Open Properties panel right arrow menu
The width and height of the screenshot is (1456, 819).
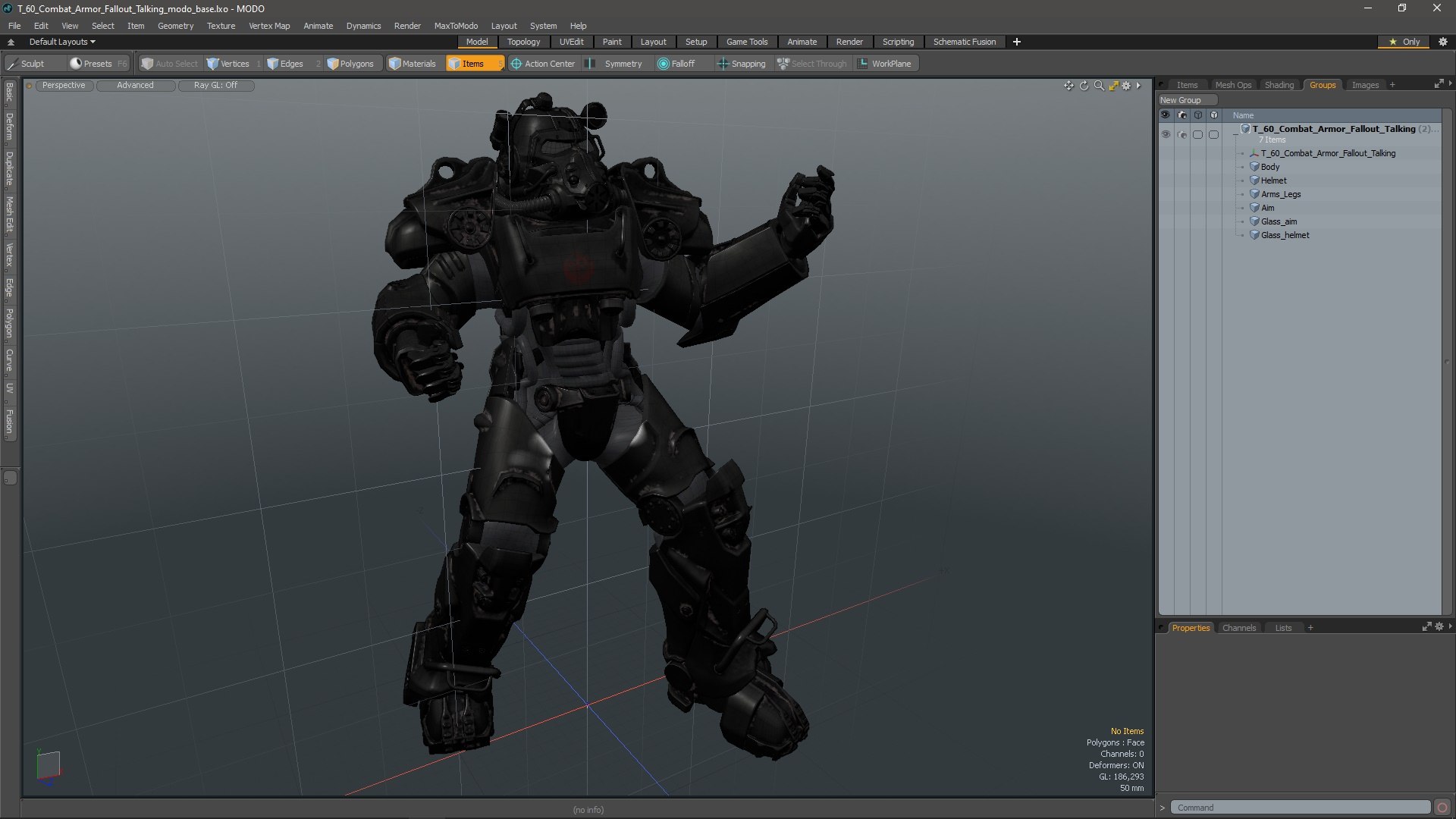click(1450, 626)
